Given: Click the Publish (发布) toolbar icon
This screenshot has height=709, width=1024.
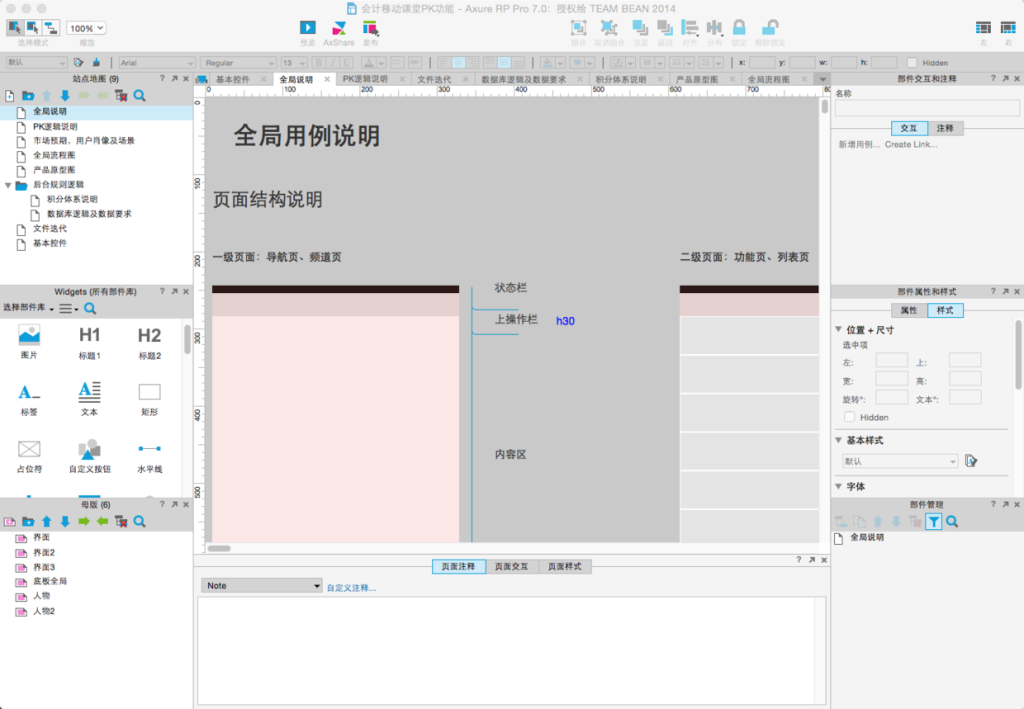Looking at the screenshot, I should (370, 28).
